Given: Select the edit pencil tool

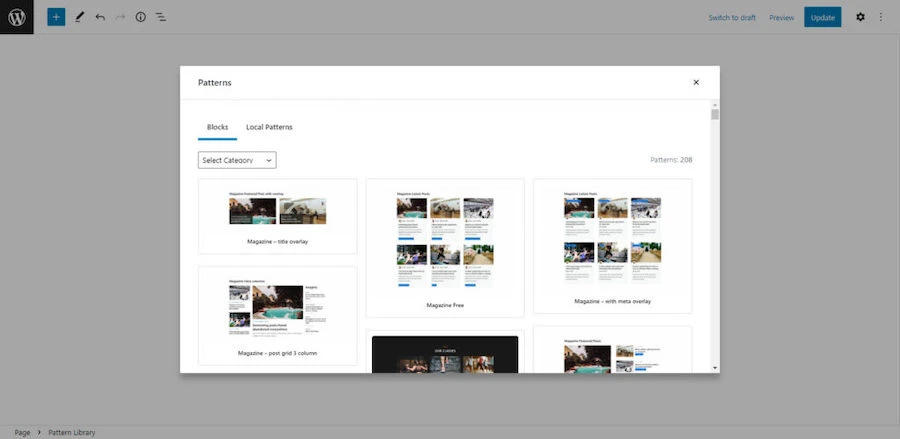Looking at the screenshot, I should (x=79, y=17).
